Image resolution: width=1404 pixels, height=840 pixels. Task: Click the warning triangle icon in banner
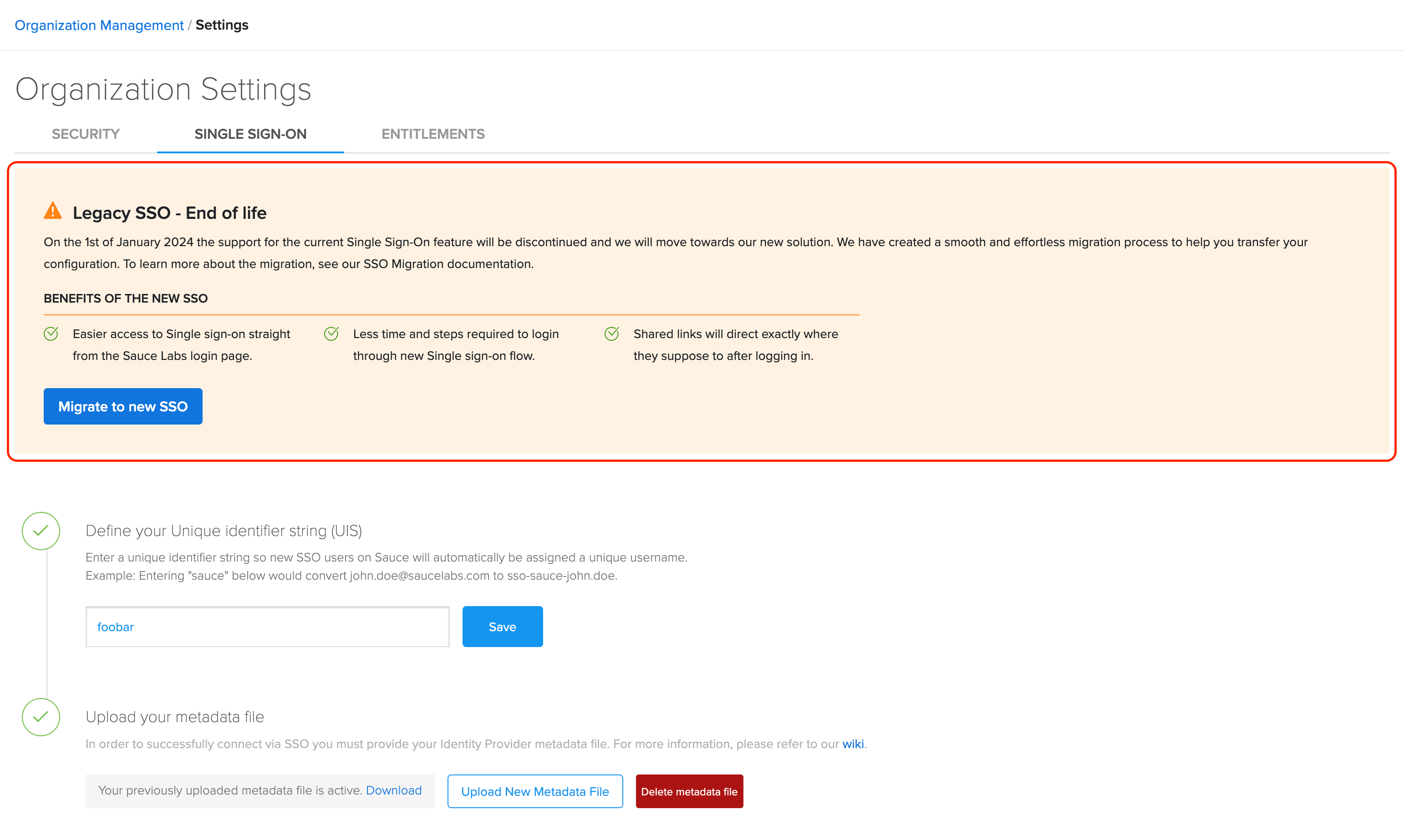click(x=53, y=210)
